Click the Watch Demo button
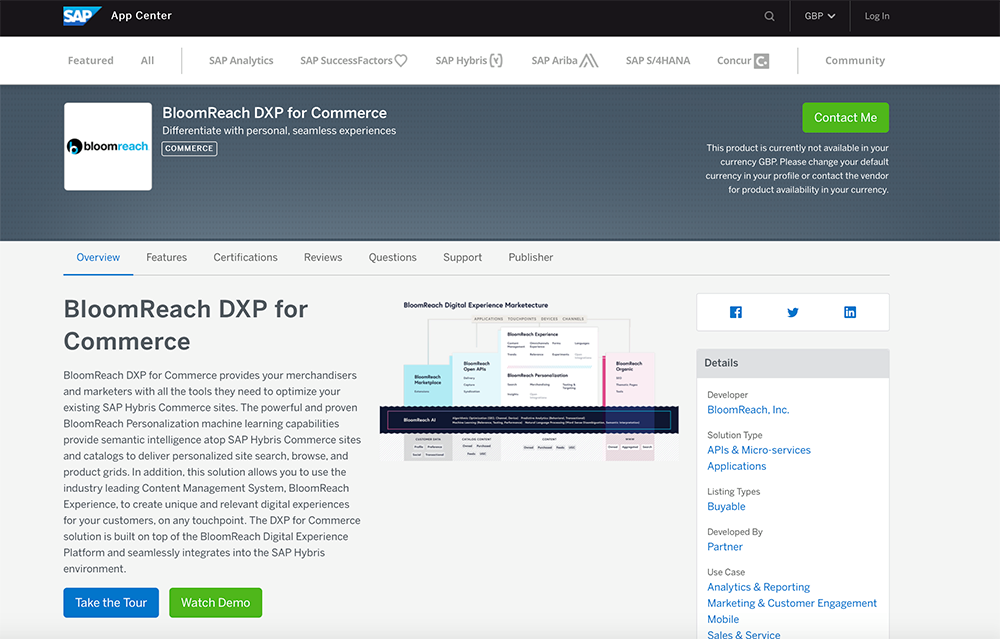This screenshot has height=639, width=1000. (216, 603)
